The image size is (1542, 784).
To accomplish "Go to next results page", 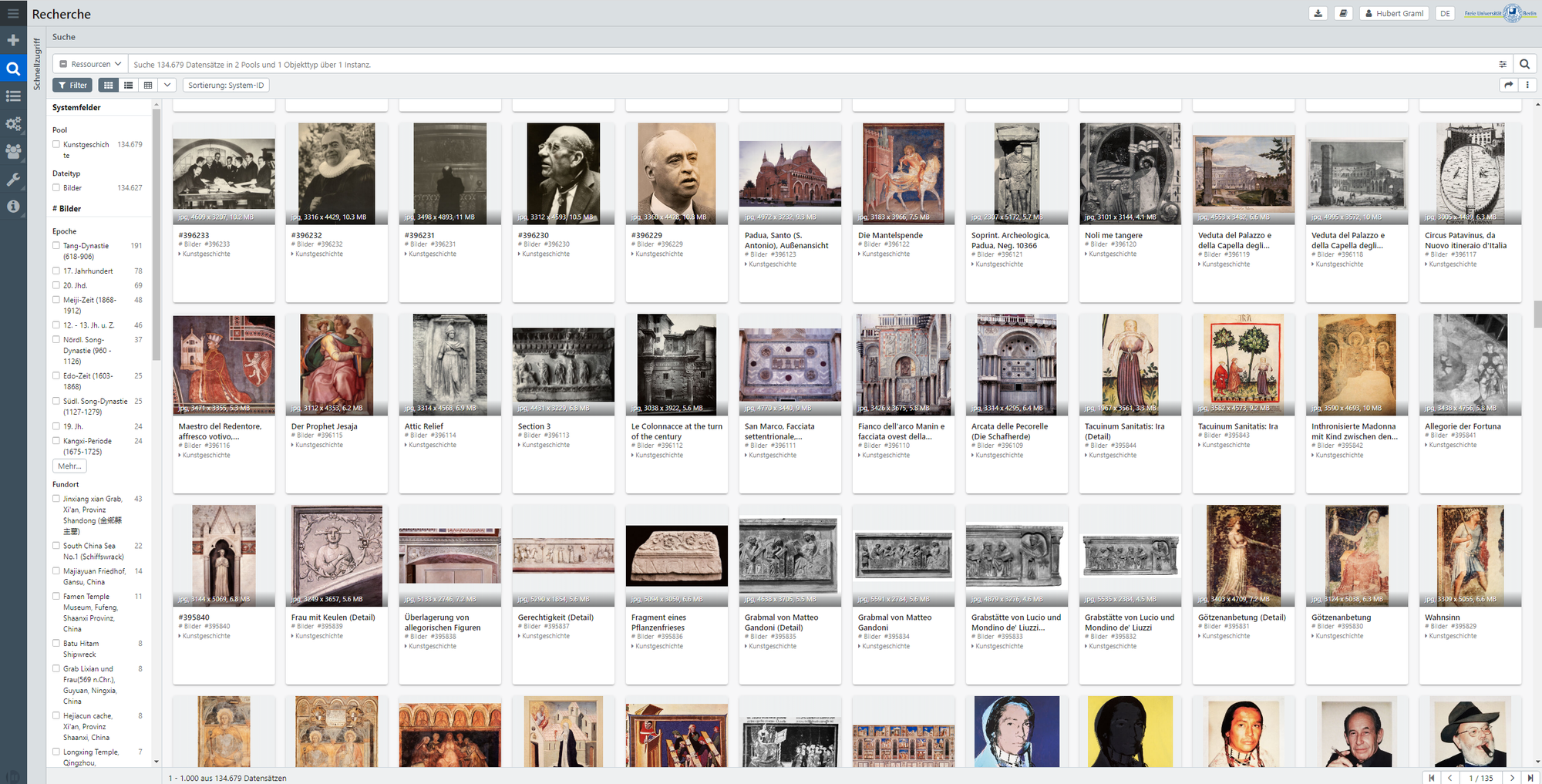I will pos(1512,778).
